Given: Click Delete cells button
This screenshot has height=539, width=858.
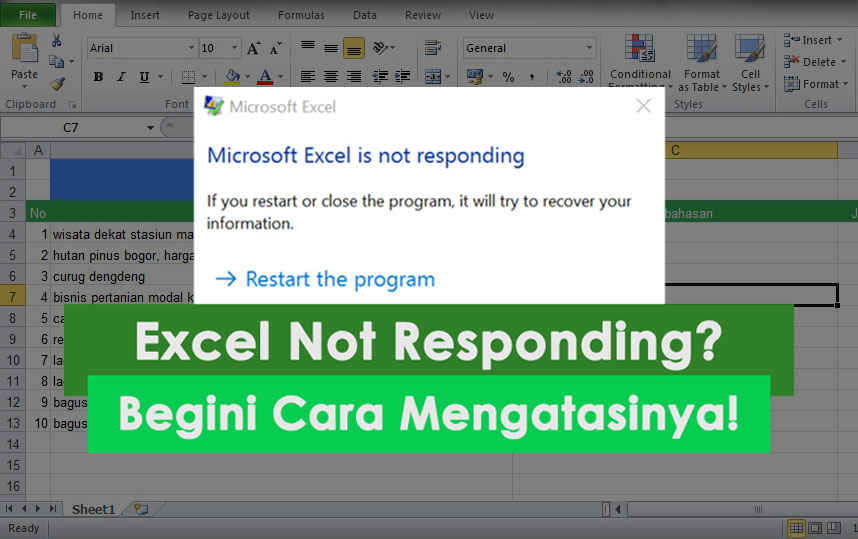Looking at the screenshot, I should pos(815,62).
